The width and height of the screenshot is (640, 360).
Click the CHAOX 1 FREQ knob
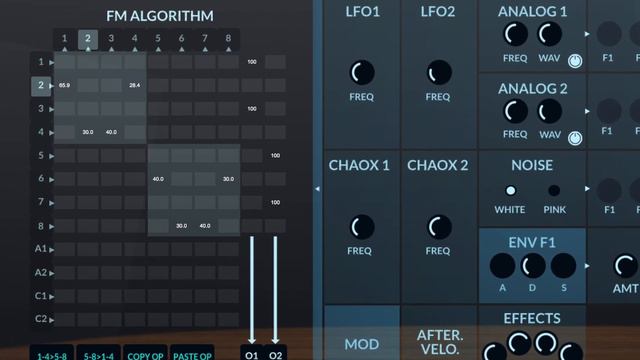[362, 227]
